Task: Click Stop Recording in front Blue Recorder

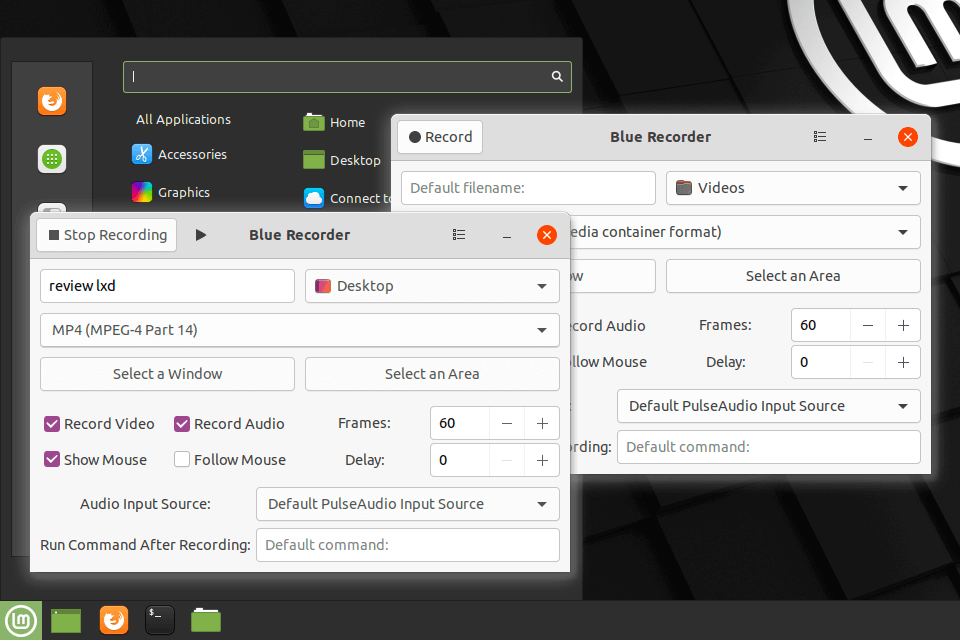Action: (x=107, y=235)
